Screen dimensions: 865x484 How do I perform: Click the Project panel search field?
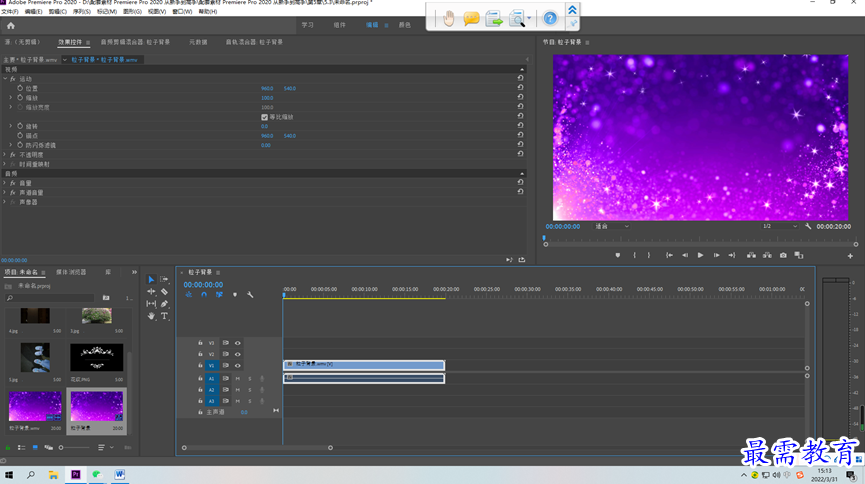coord(50,298)
